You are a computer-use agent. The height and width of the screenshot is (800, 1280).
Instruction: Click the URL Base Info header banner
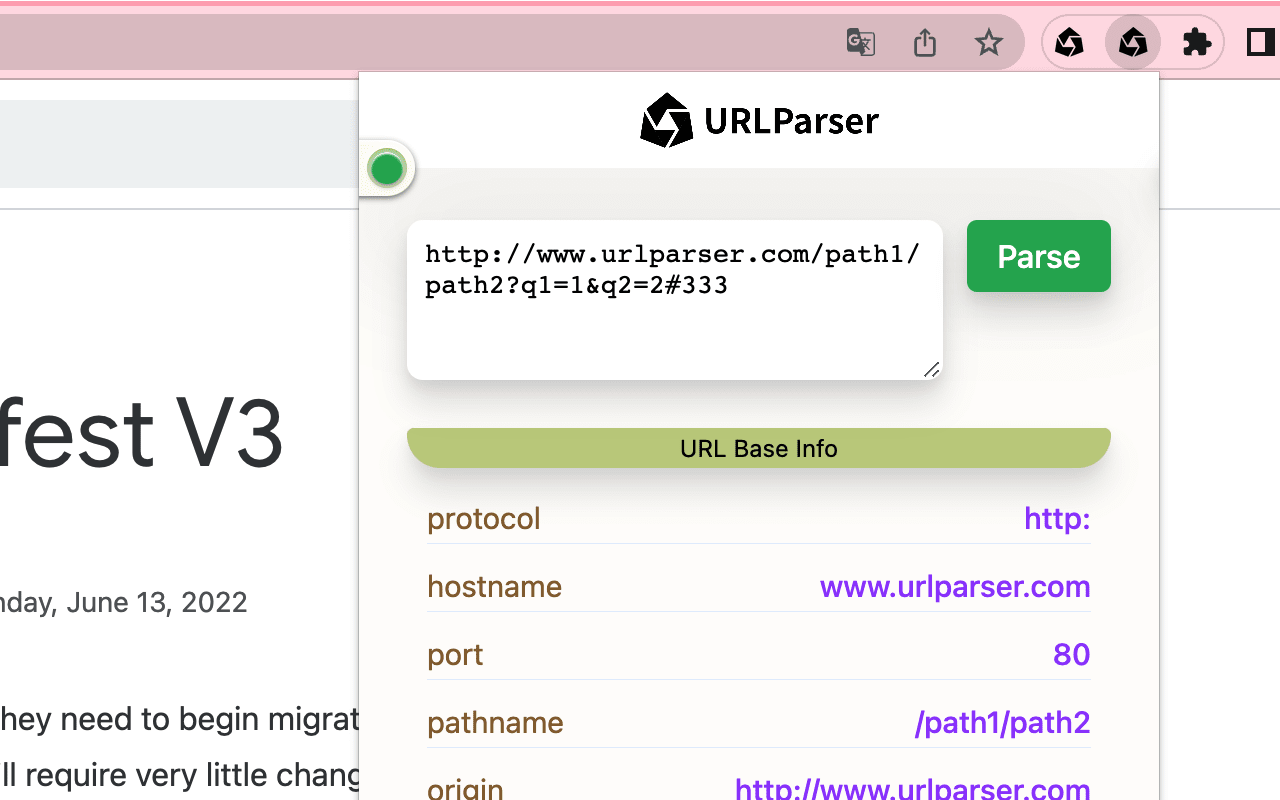tap(758, 448)
